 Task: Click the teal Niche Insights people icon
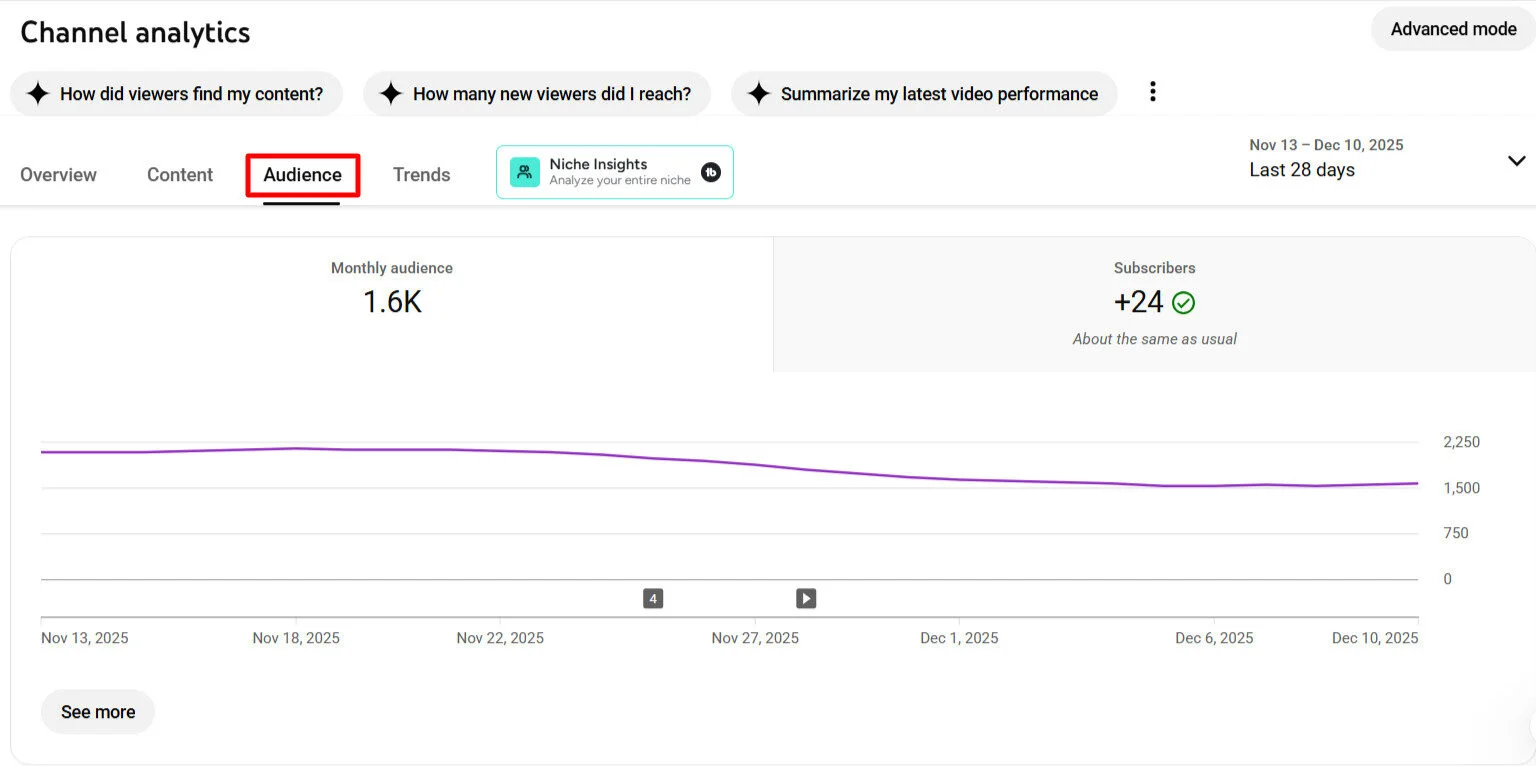(524, 171)
